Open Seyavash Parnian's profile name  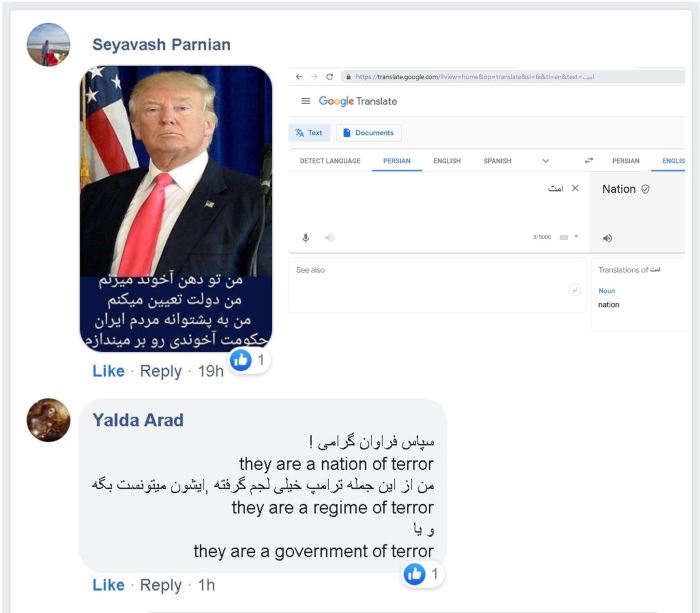pyautogui.click(x=161, y=45)
